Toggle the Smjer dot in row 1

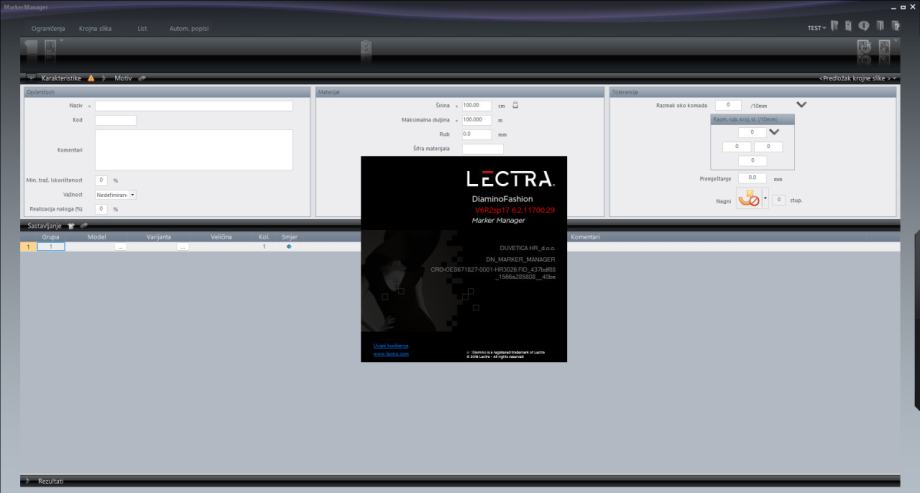289,246
